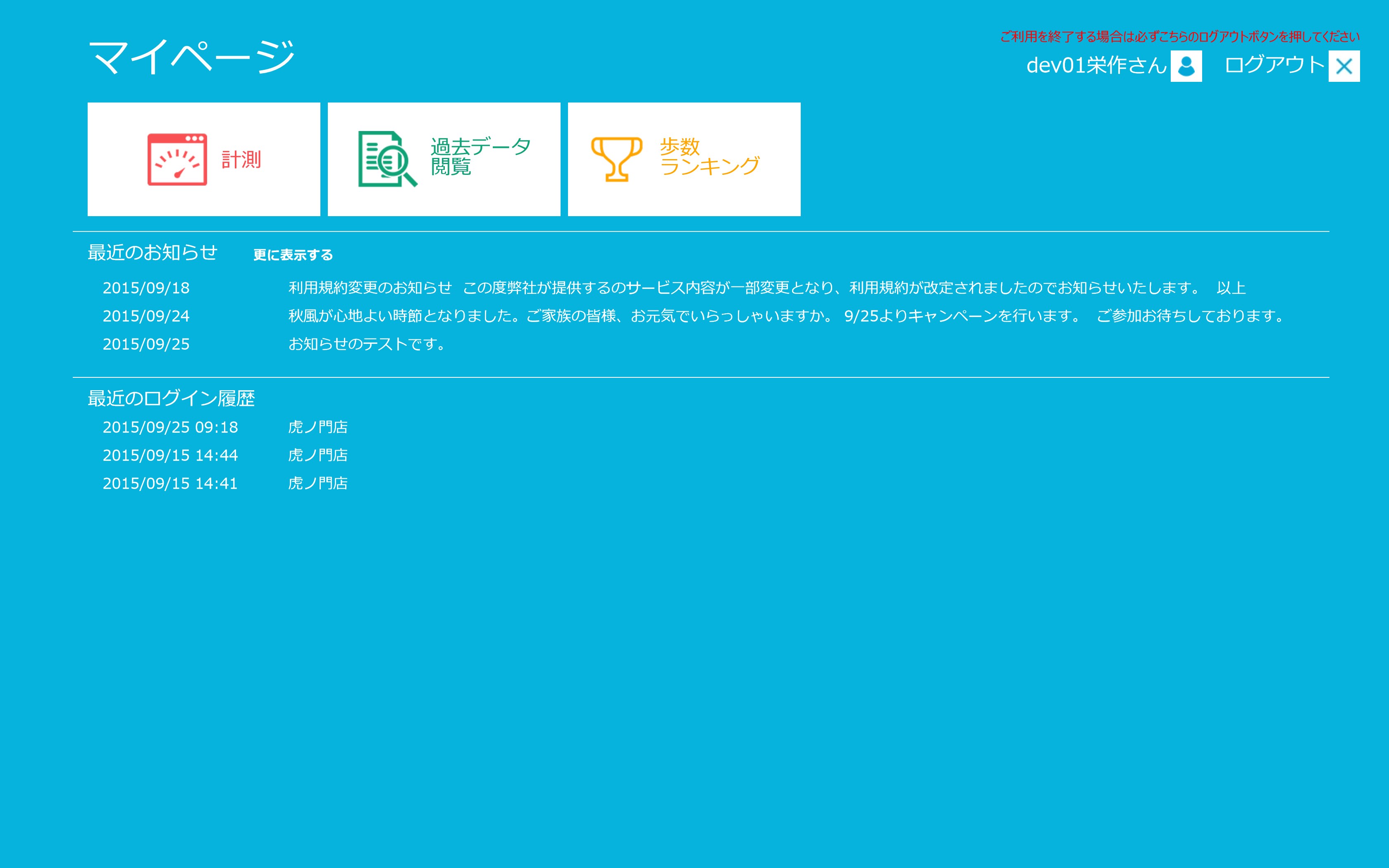Click the X logout icon

(1344, 66)
